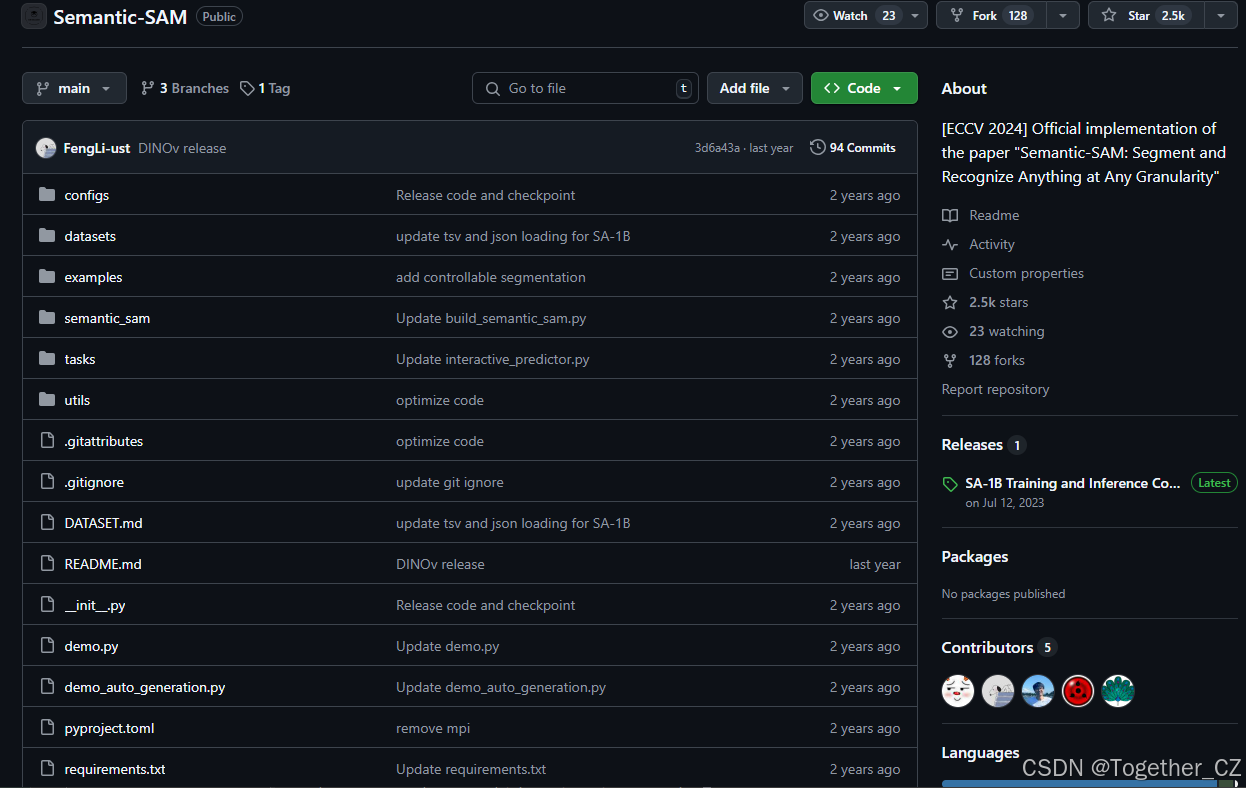
Task: Click the red-eye contributor avatar
Action: pyautogui.click(x=1078, y=691)
